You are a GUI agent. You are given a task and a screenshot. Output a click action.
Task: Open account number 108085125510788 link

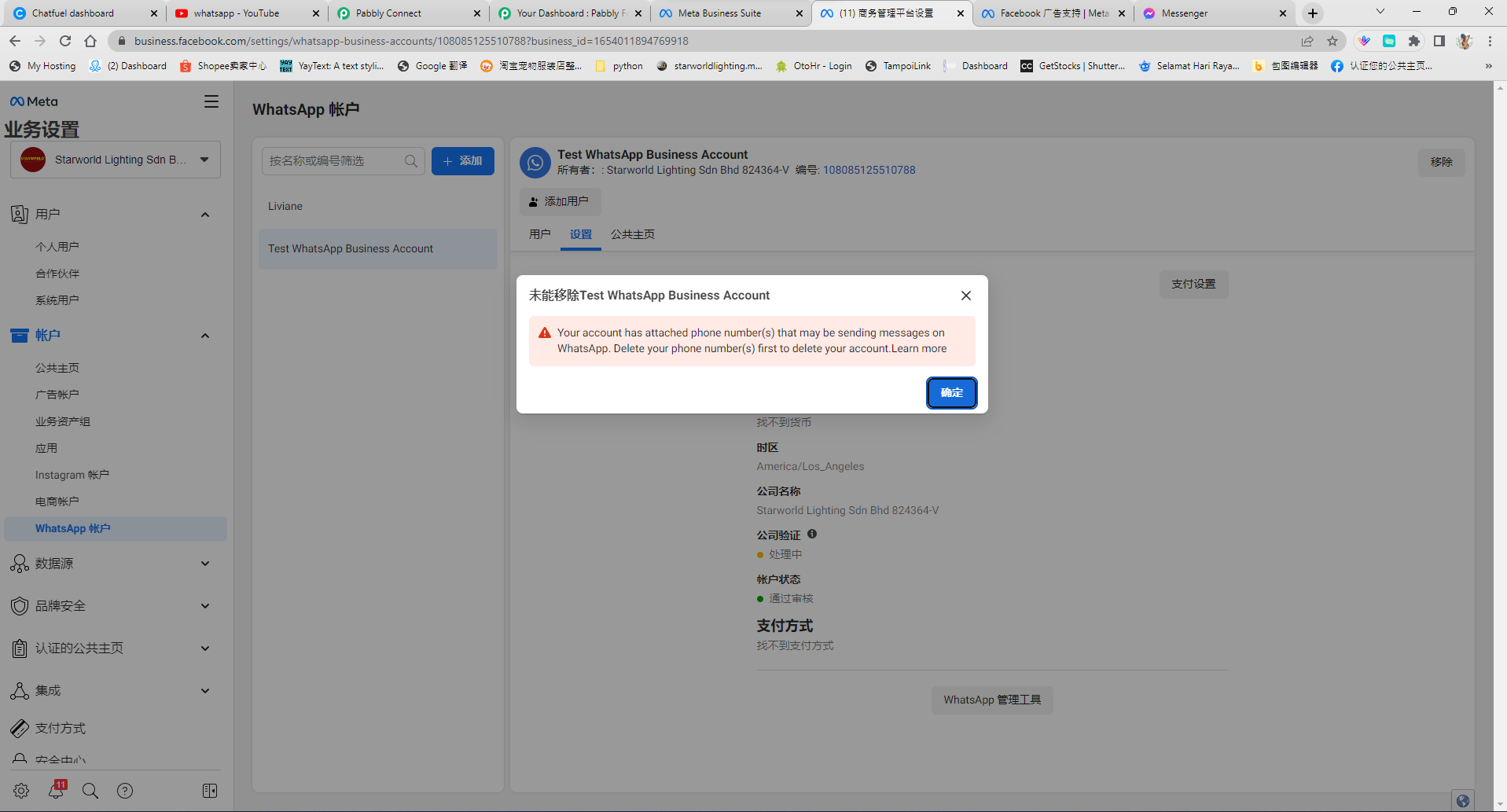869,170
